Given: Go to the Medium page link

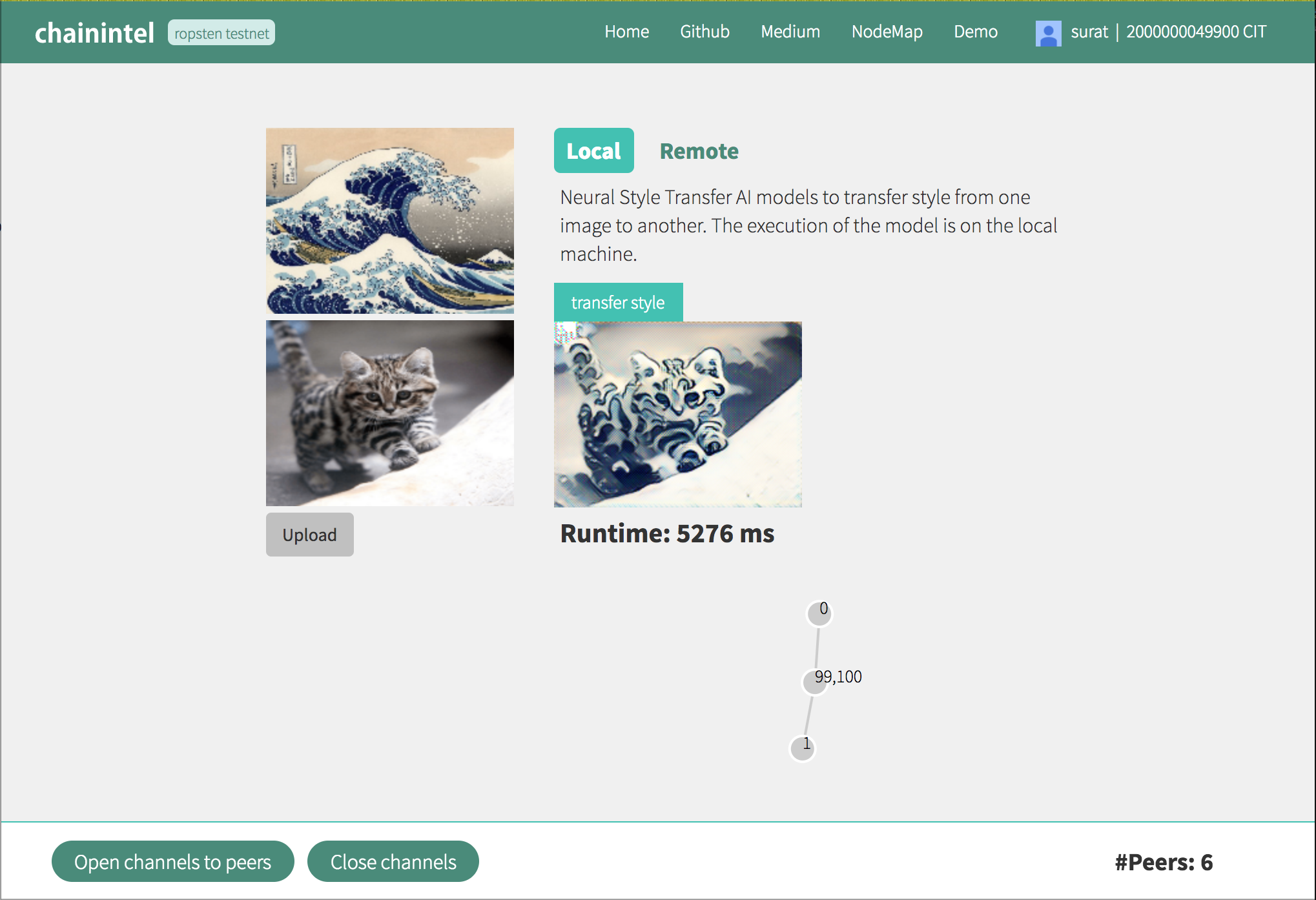Looking at the screenshot, I should click(790, 32).
